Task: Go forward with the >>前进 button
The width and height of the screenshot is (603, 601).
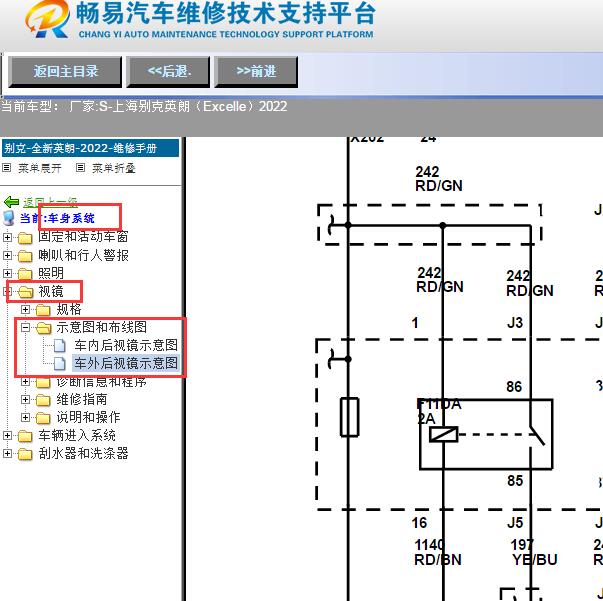Action: click(x=256, y=72)
